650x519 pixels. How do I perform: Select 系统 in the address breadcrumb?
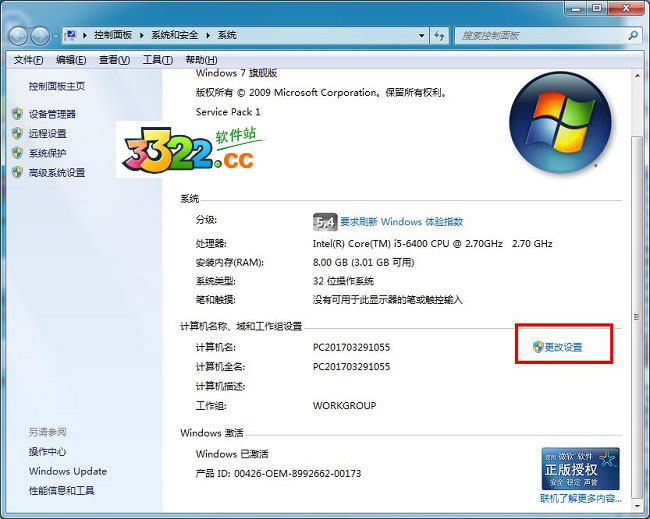click(x=227, y=35)
